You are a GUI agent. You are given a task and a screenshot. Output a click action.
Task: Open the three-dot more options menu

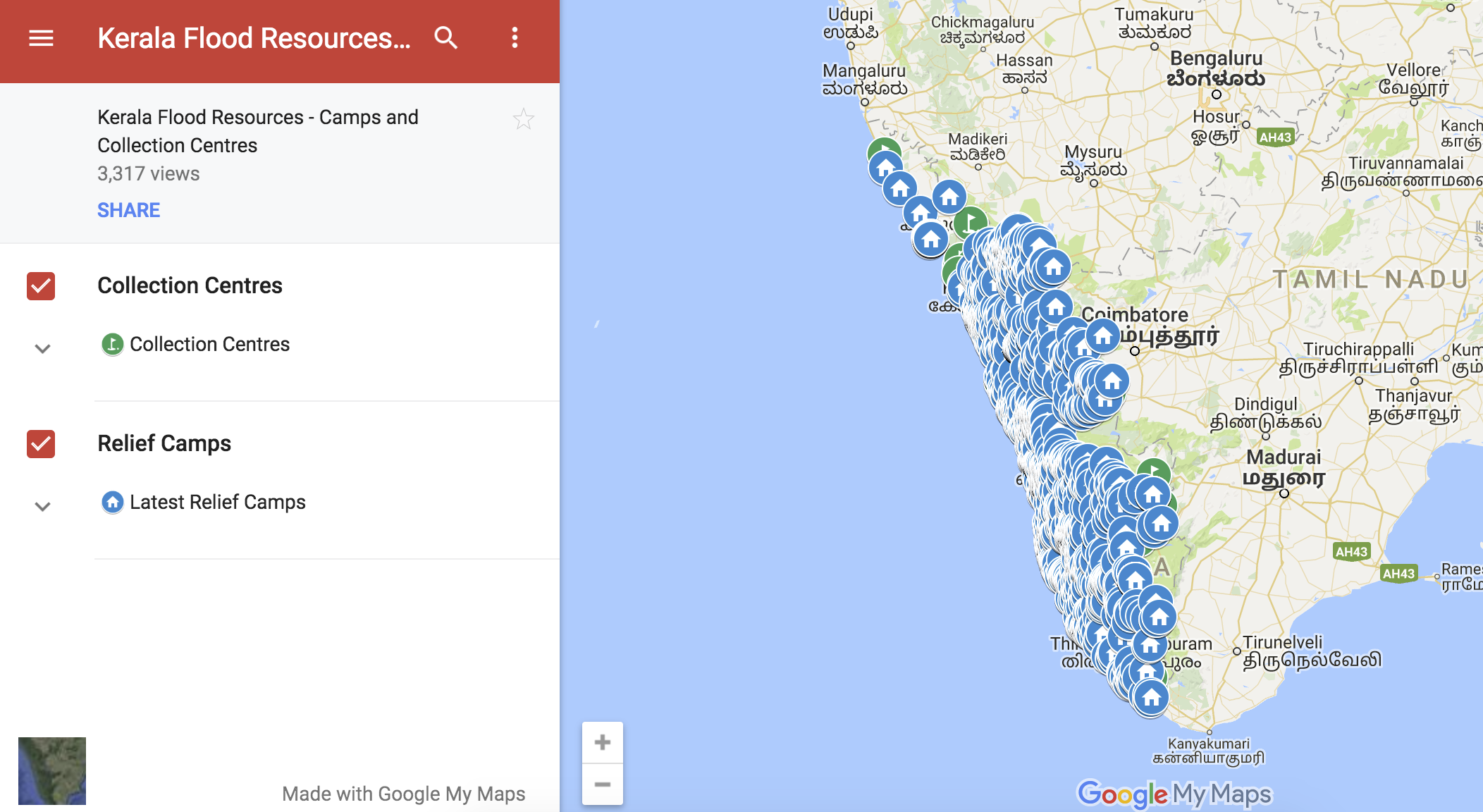pos(515,38)
